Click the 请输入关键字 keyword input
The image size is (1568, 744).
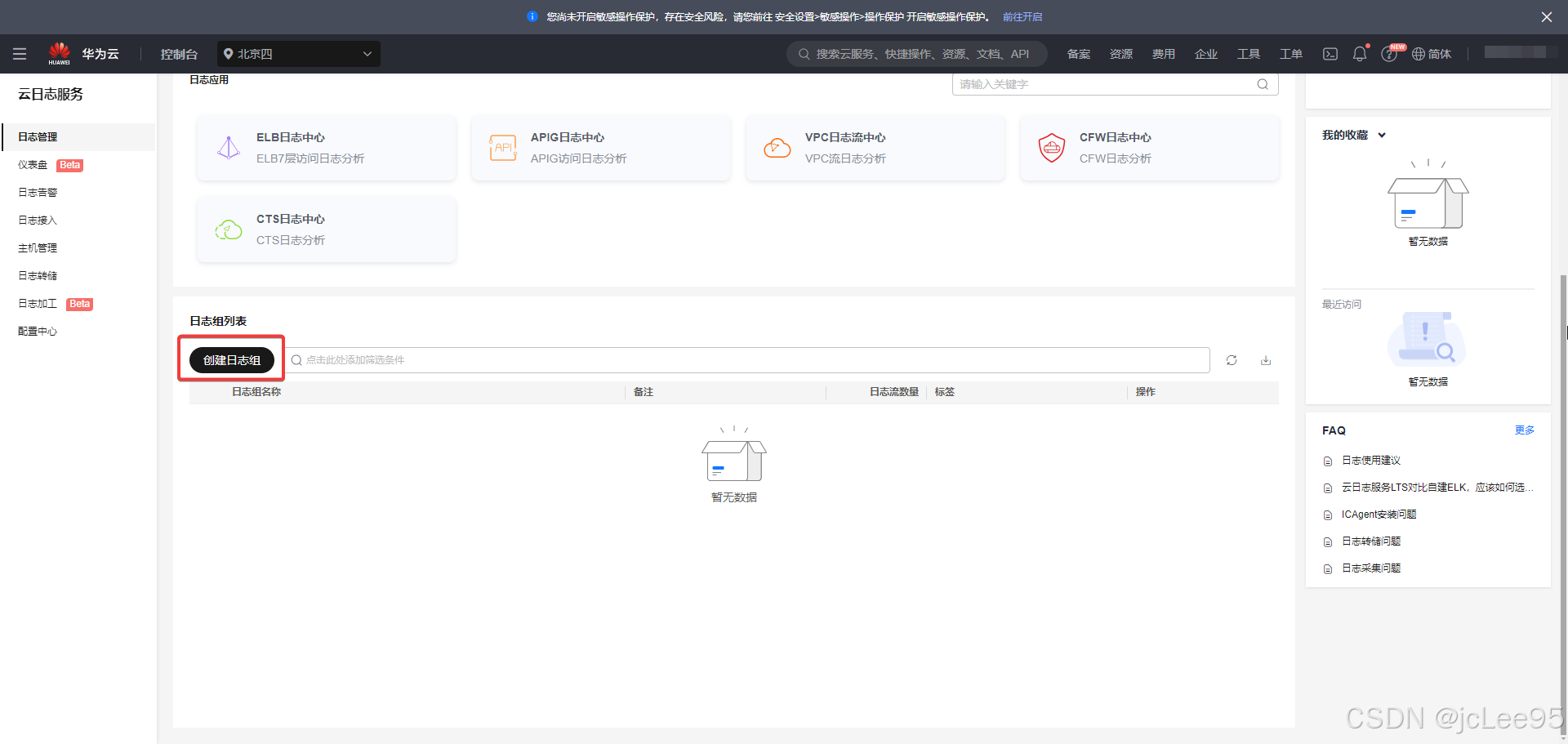[x=1116, y=84]
